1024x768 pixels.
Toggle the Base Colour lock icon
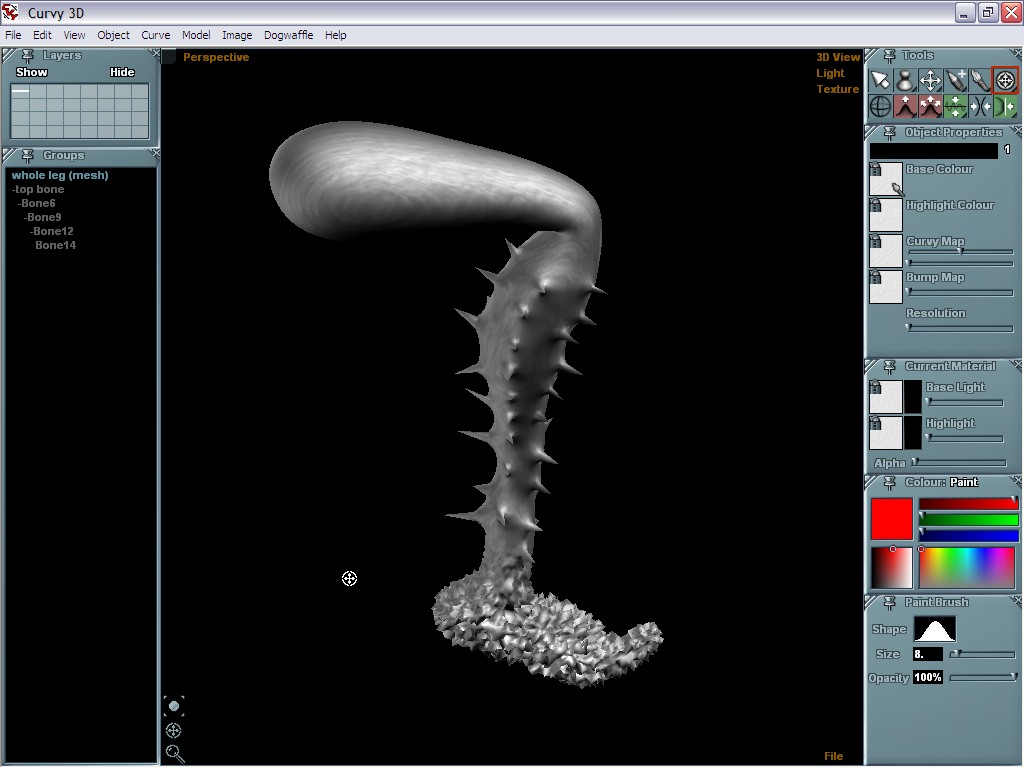click(x=875, y=170)
